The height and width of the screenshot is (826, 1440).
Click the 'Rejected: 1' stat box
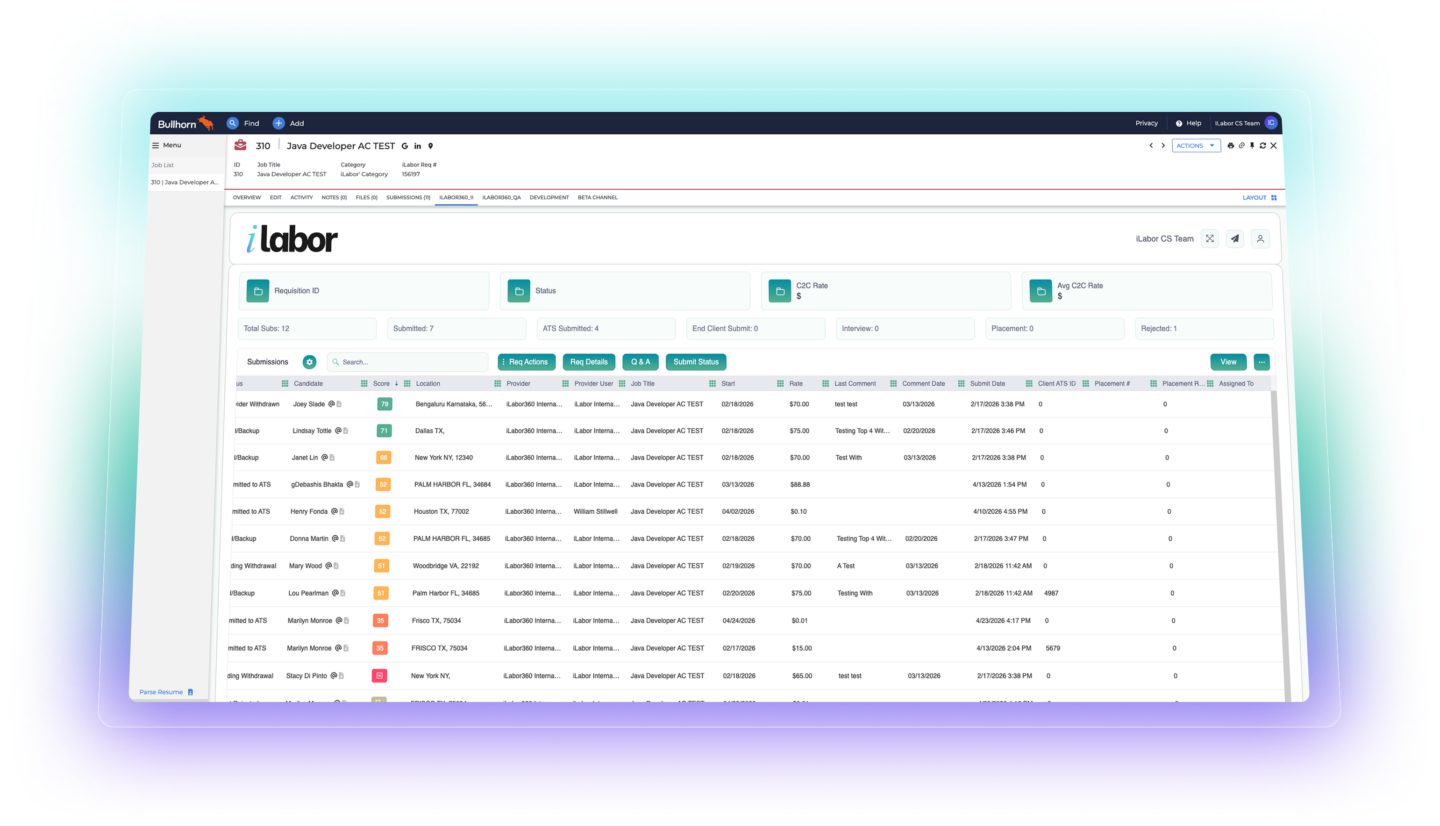point(1204,328)
